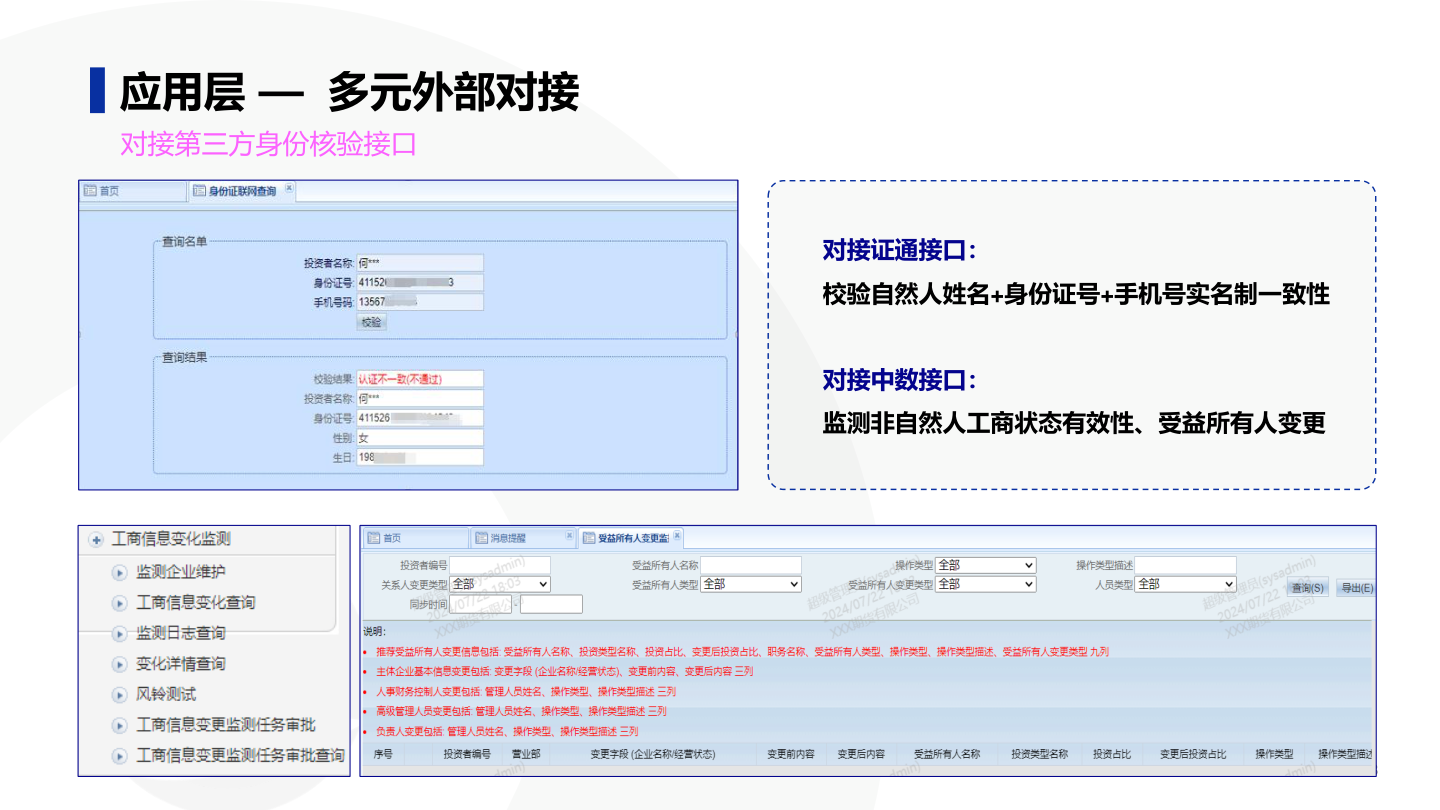Switch to 首页 tab beside 消息提醒
The image size is (1440, 810).
coord(415,538)
